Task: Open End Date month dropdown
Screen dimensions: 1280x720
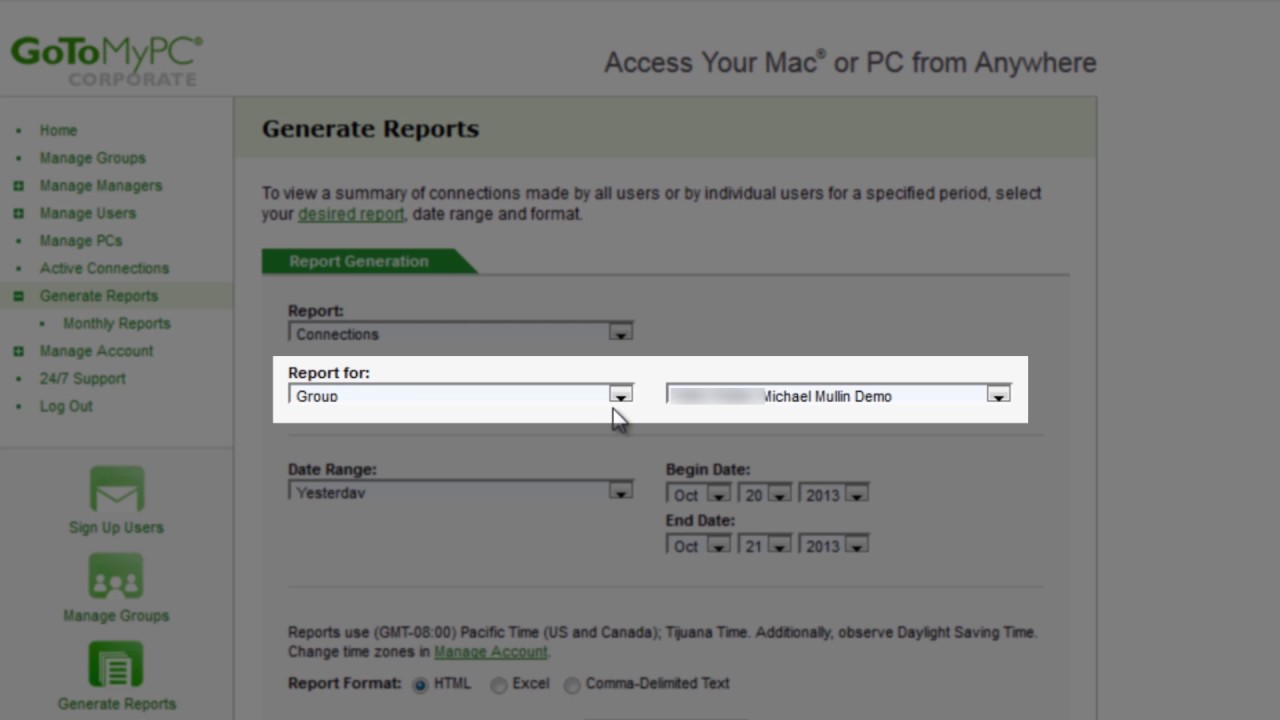Action: pos(698,545)
